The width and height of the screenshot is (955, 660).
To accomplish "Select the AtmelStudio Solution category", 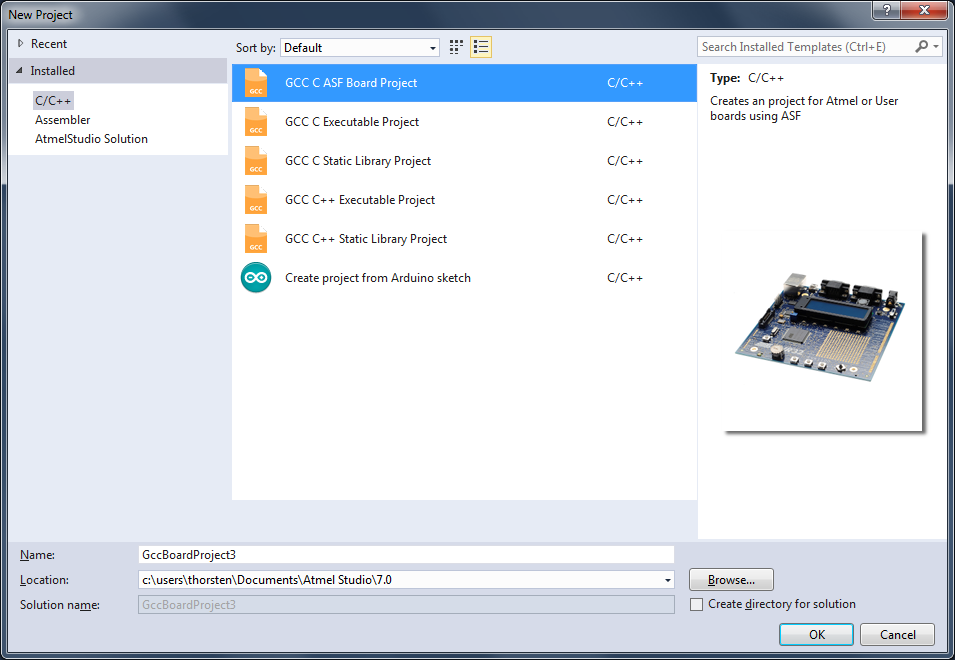I will (x=91, y=139).
